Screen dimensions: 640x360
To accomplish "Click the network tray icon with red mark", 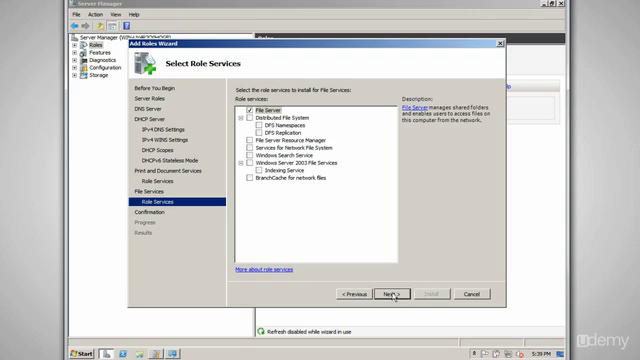I will tap(520, 354).
